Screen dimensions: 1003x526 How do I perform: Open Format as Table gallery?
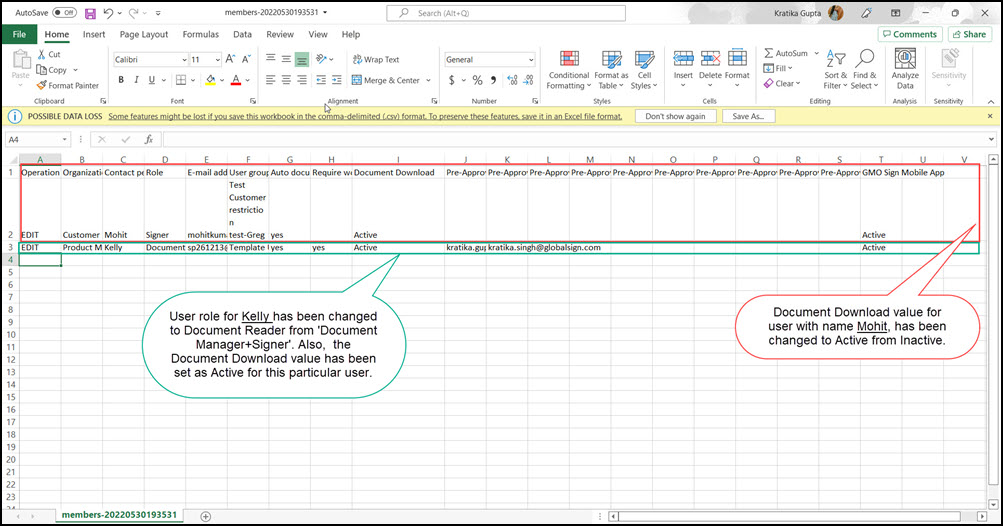611,70
